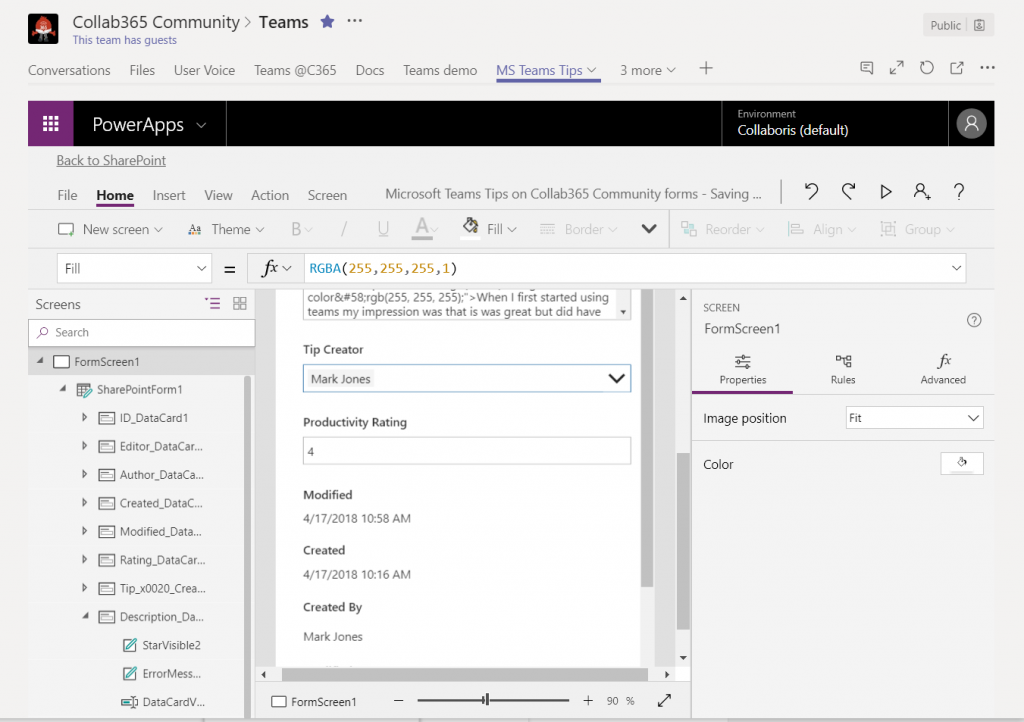Fit canvas to window icon
This screenshot has height=722, width=1024.
point(664,700)
